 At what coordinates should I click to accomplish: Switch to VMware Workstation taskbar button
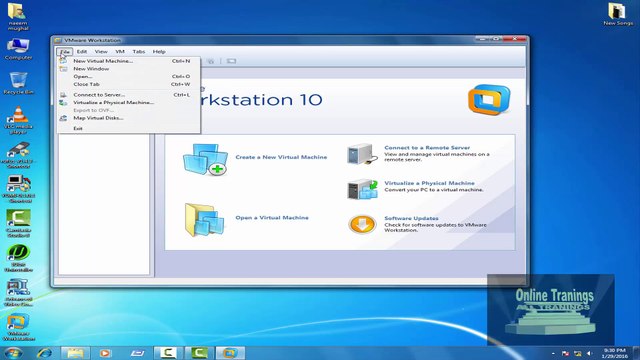click(230, 353)
